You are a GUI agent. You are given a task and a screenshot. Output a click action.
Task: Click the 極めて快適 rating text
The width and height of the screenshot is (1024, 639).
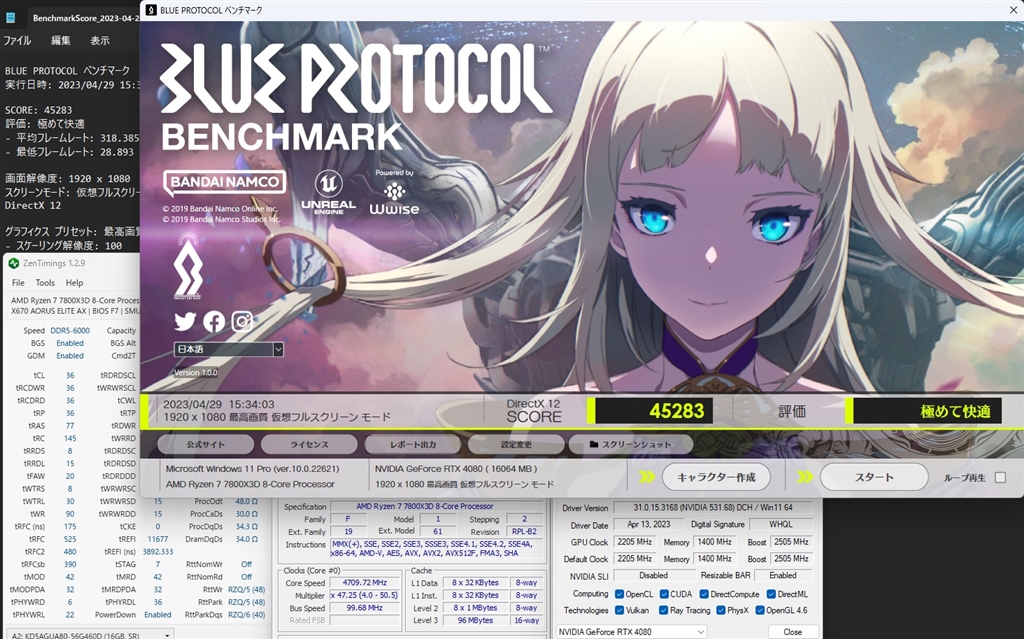[x=955, y=411]
